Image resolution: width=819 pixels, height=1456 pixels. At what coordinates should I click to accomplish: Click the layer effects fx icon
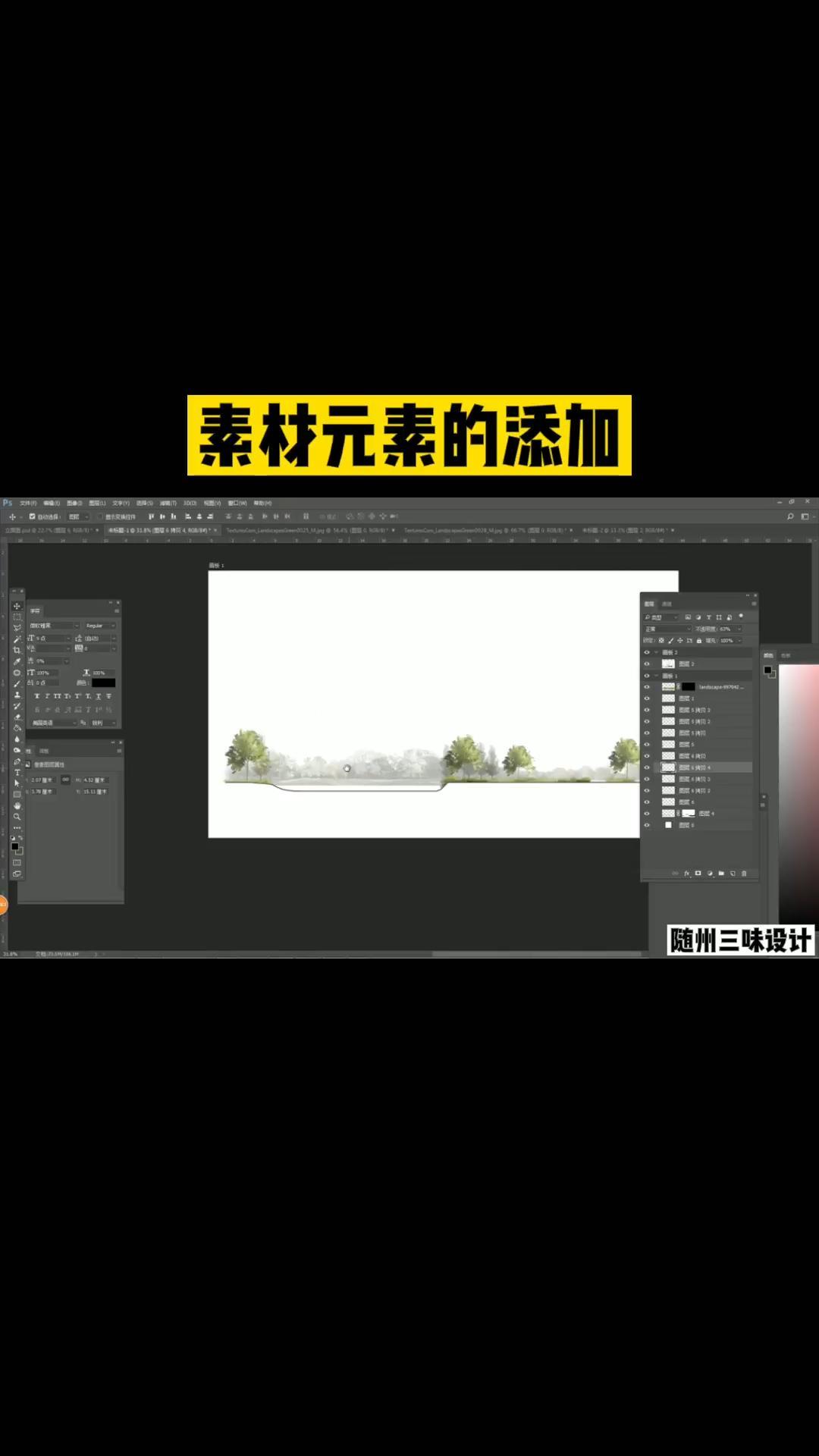click(x=687, y=874)
